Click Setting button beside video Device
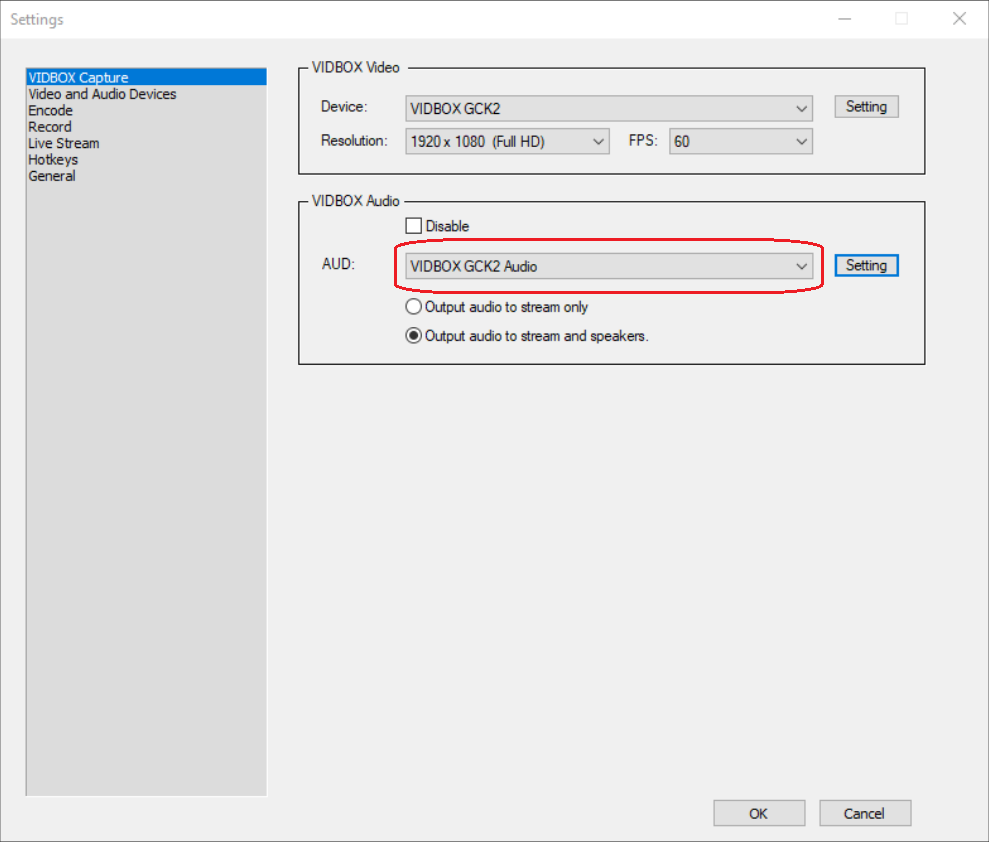Screen dimensions: 989x842 [866, 107]
